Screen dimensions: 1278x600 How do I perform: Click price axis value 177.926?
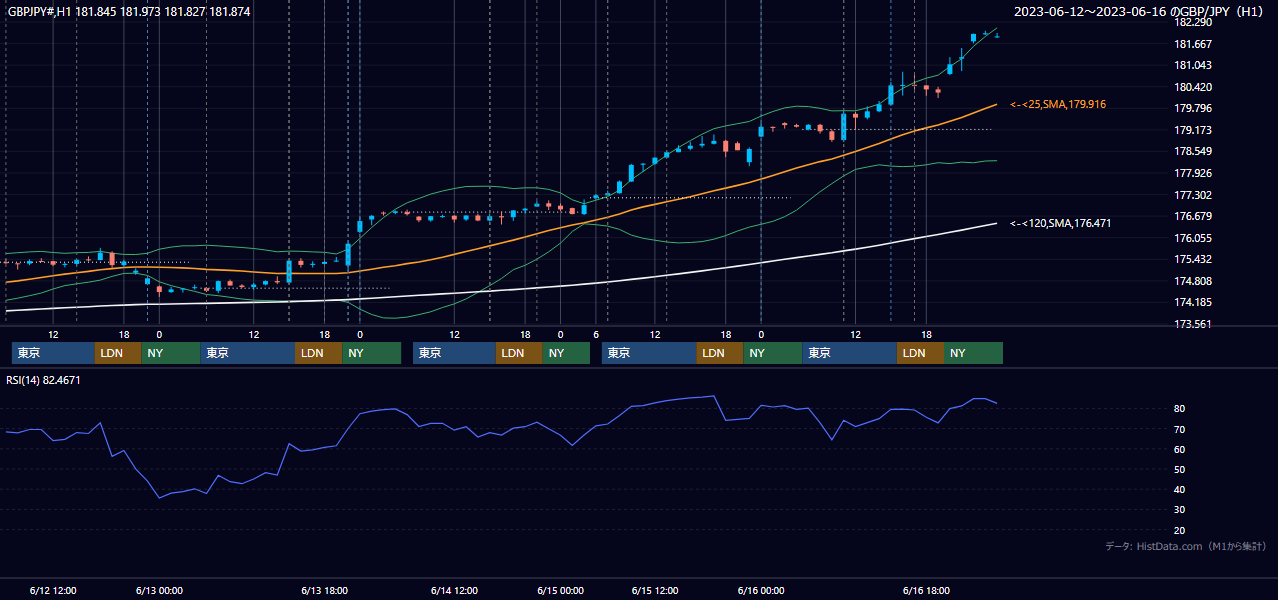[x=1192, y=174]
